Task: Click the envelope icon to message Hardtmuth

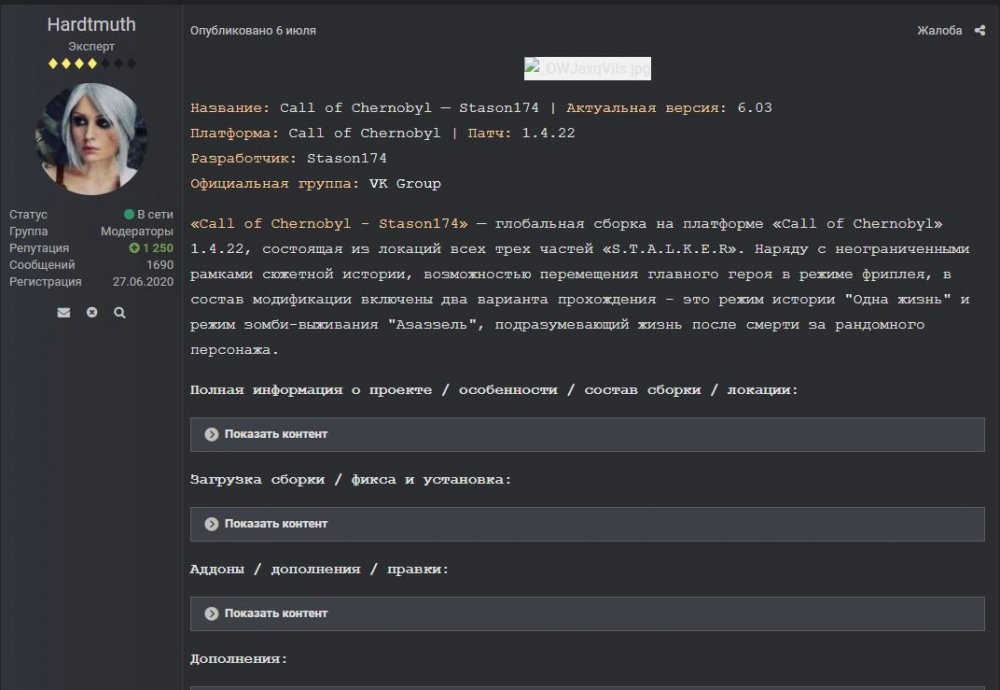Action: [x=64, y=312]
